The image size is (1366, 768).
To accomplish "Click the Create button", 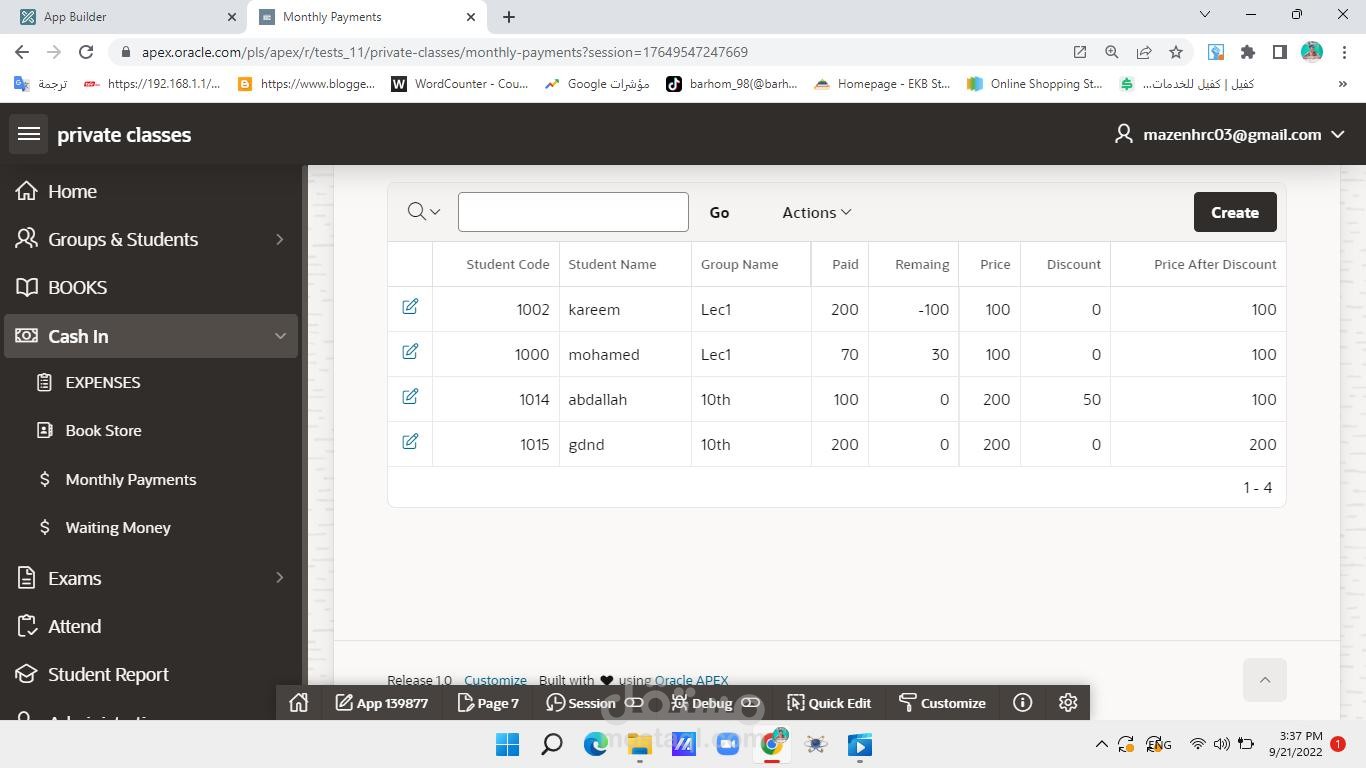I will pyautogui.click(x=1235, y=212).
